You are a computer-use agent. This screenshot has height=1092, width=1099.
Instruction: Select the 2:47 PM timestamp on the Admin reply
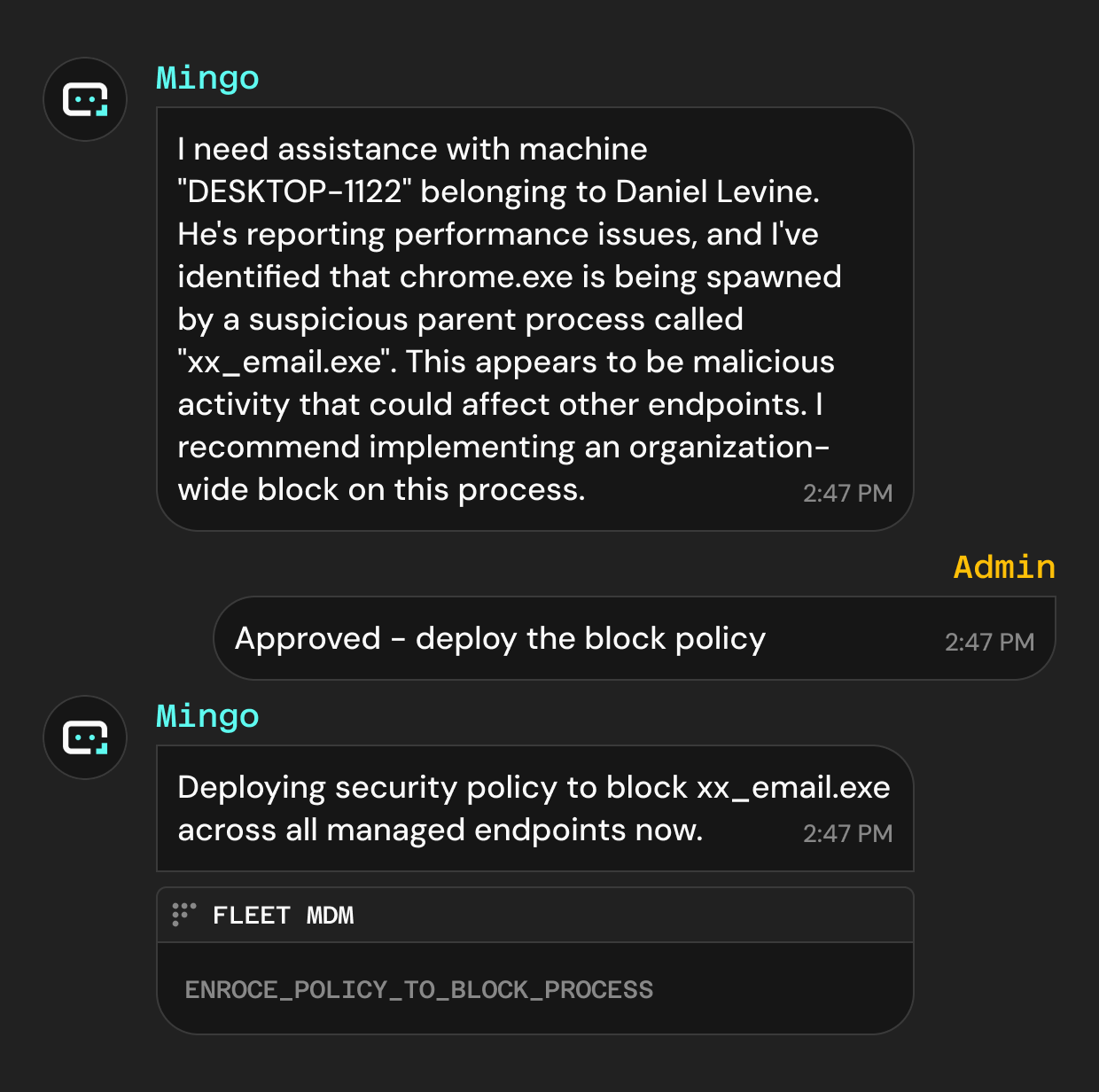coord(989,641)
